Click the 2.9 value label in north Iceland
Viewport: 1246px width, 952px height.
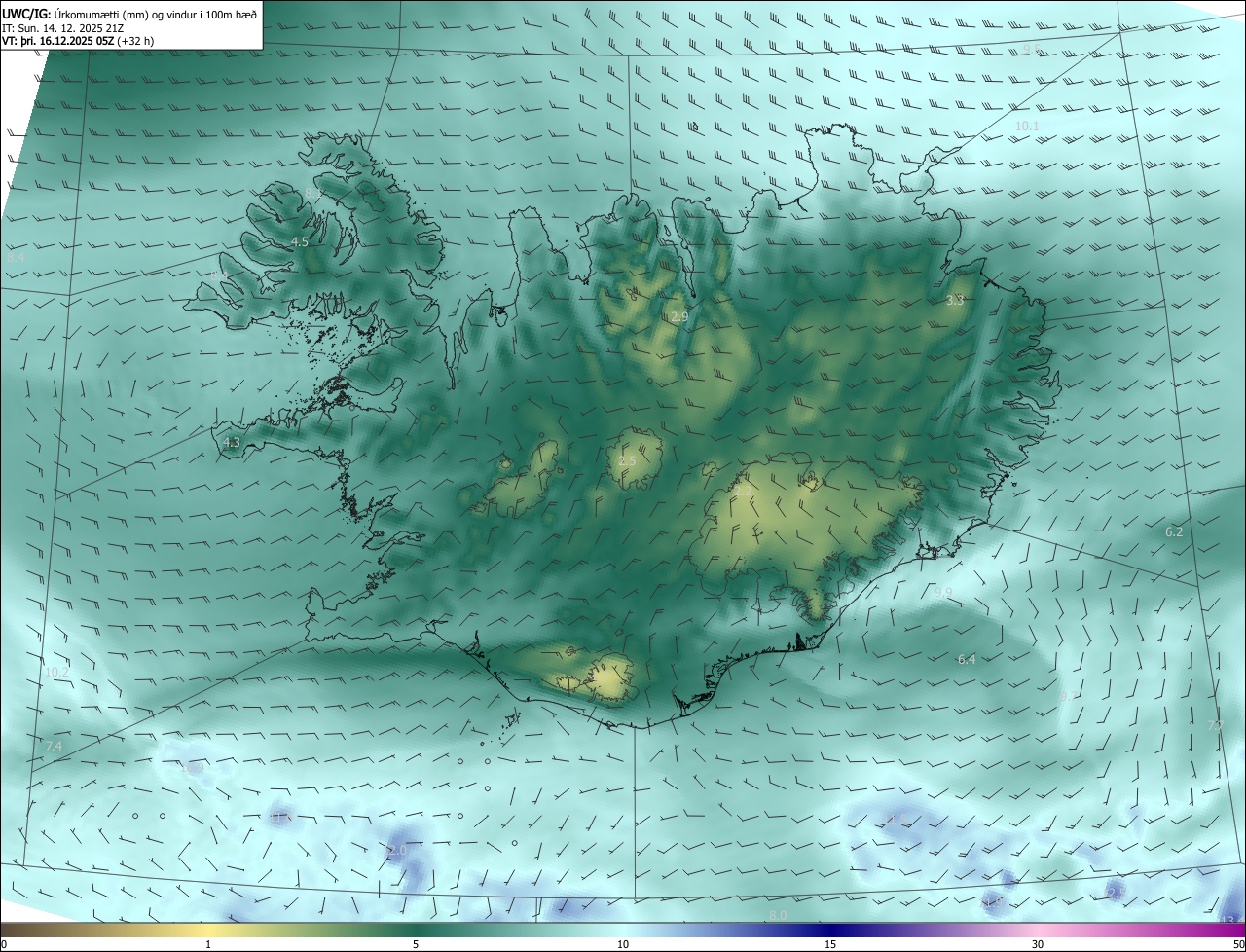[x=679, y=317]
